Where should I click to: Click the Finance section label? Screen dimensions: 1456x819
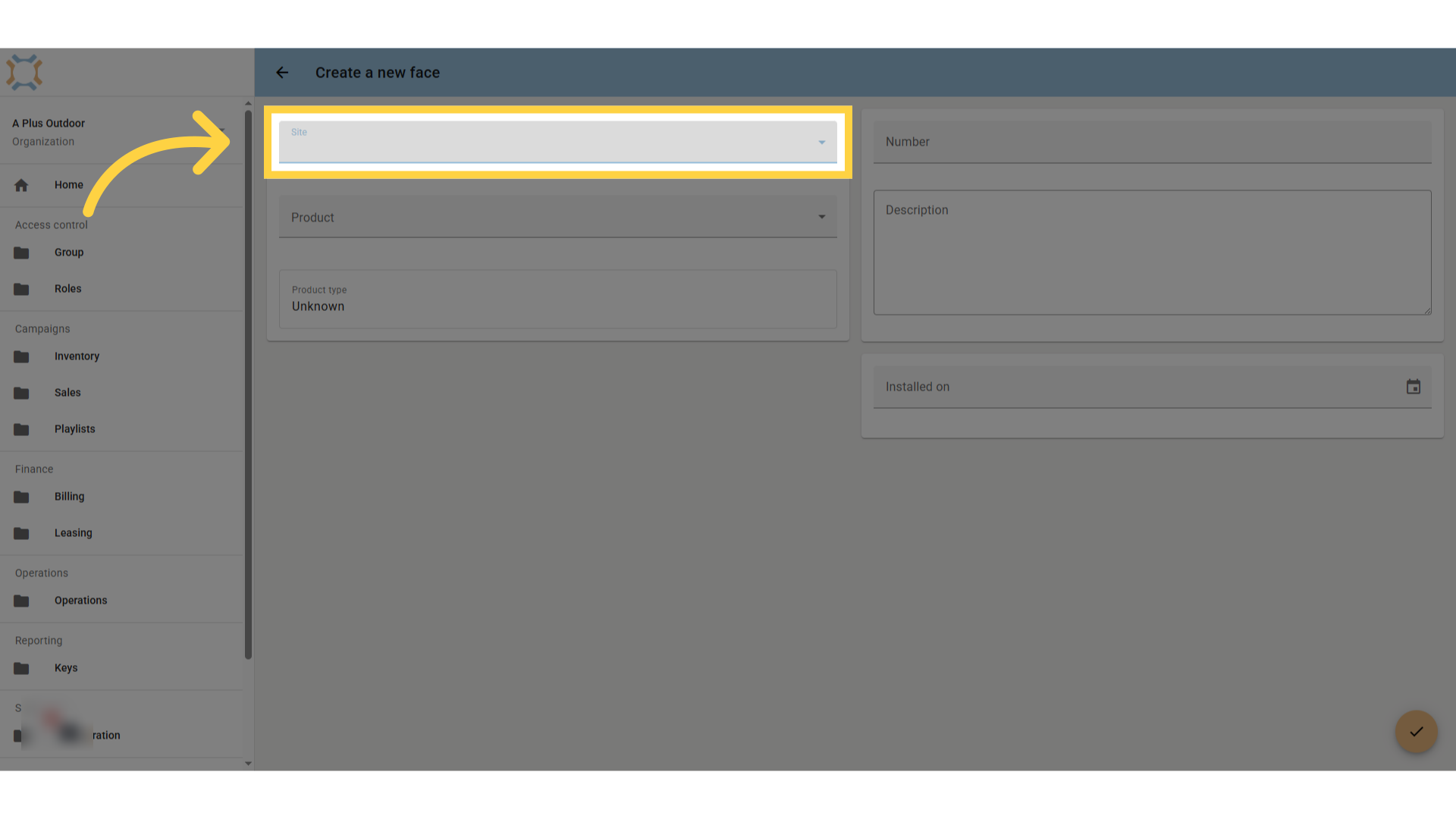click(34, 469)
